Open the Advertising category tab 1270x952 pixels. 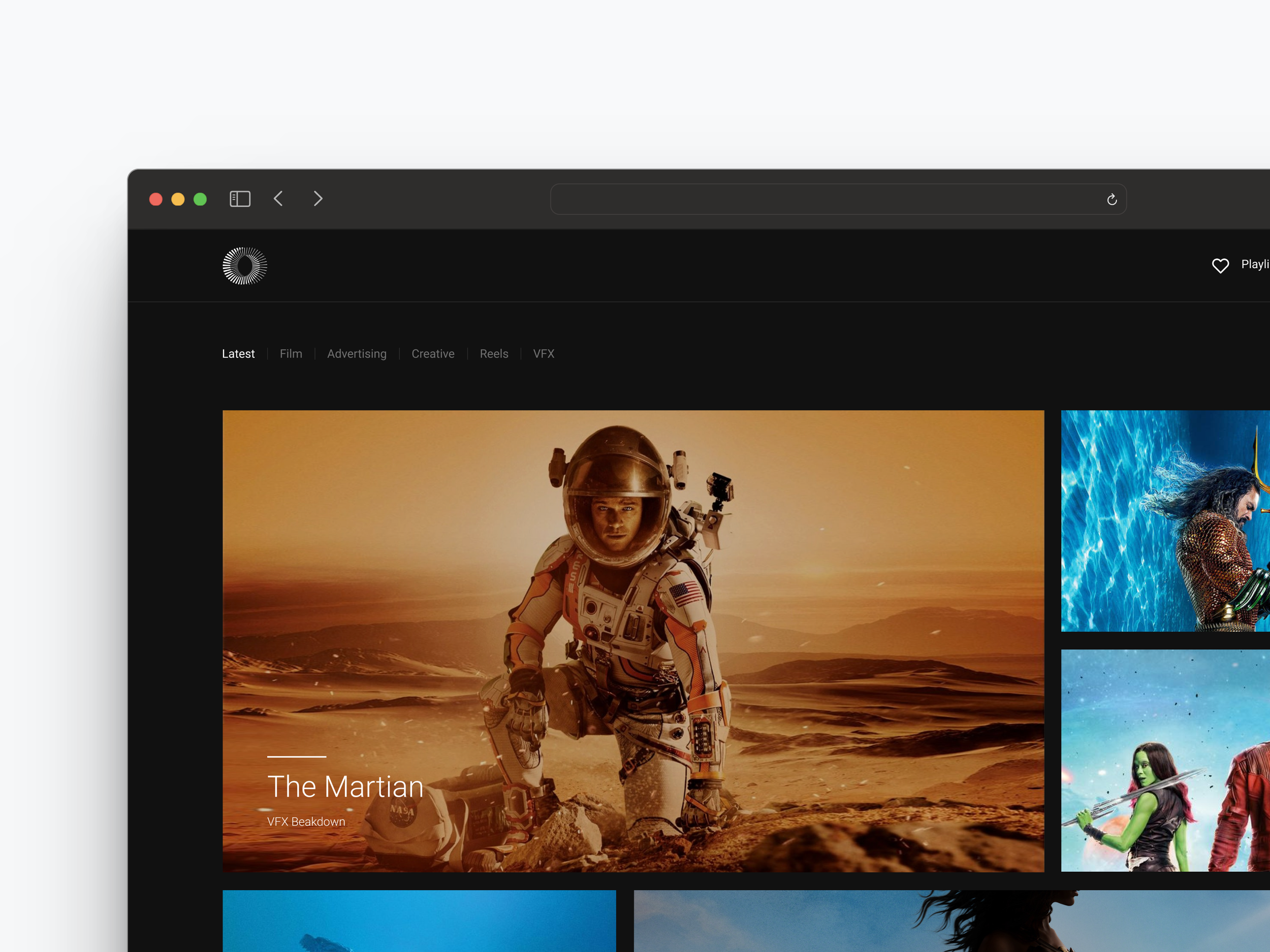[x=357, y=354]
